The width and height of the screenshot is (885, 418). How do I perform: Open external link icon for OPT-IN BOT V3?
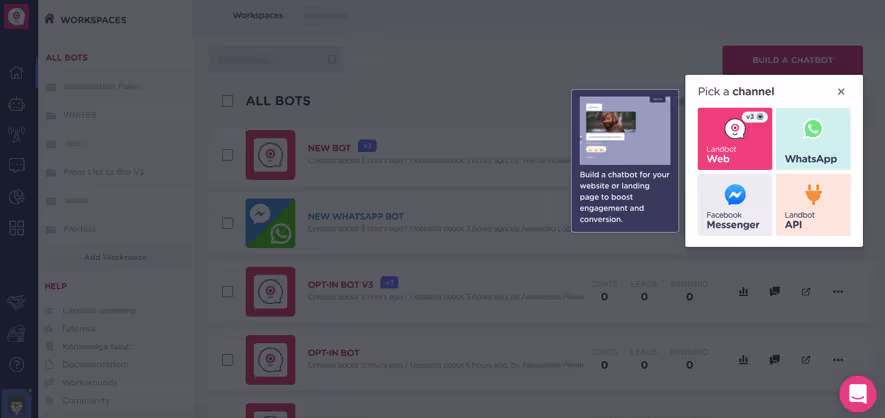click(806, 292)
